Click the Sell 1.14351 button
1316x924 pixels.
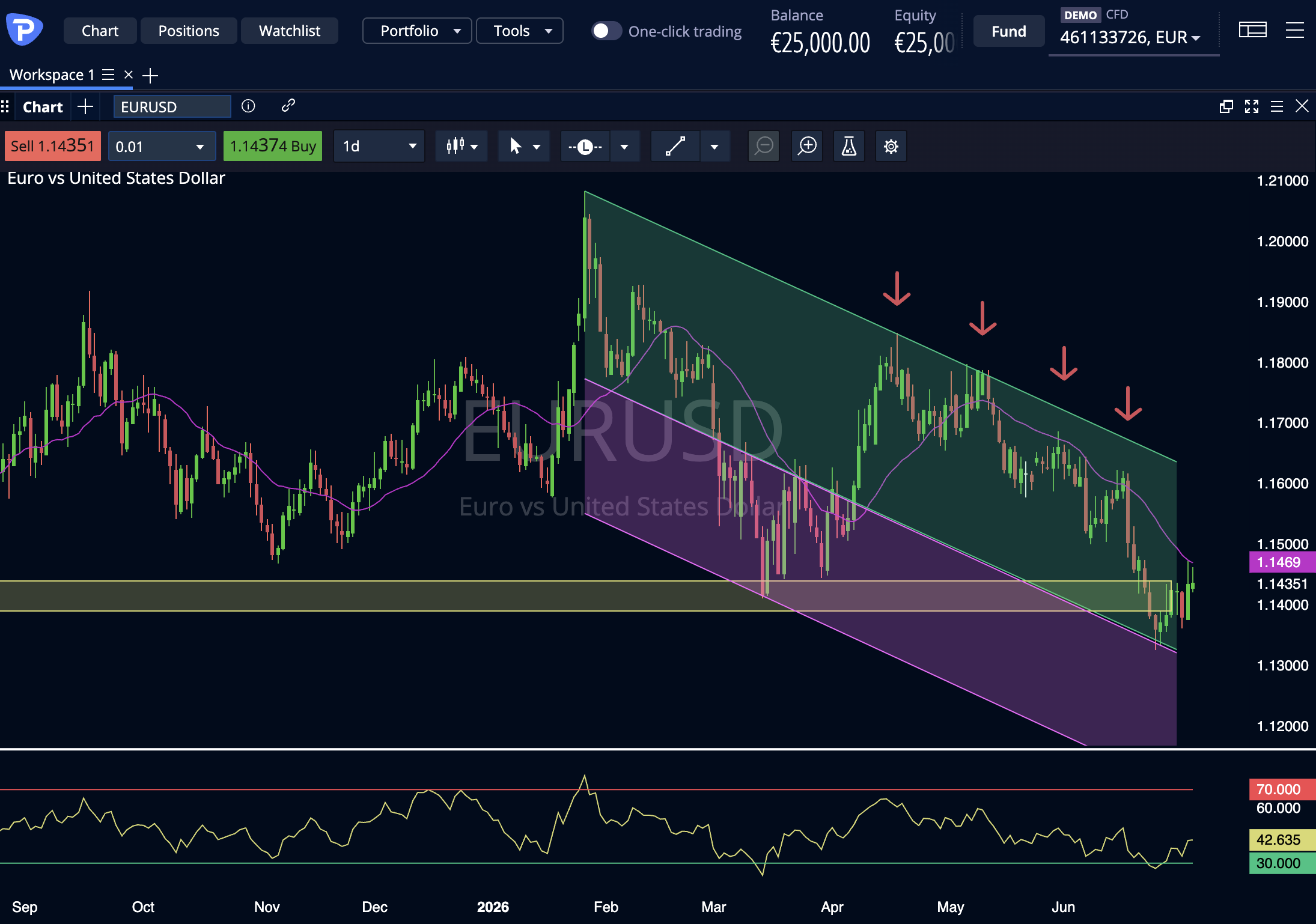(x=53, y=146)
